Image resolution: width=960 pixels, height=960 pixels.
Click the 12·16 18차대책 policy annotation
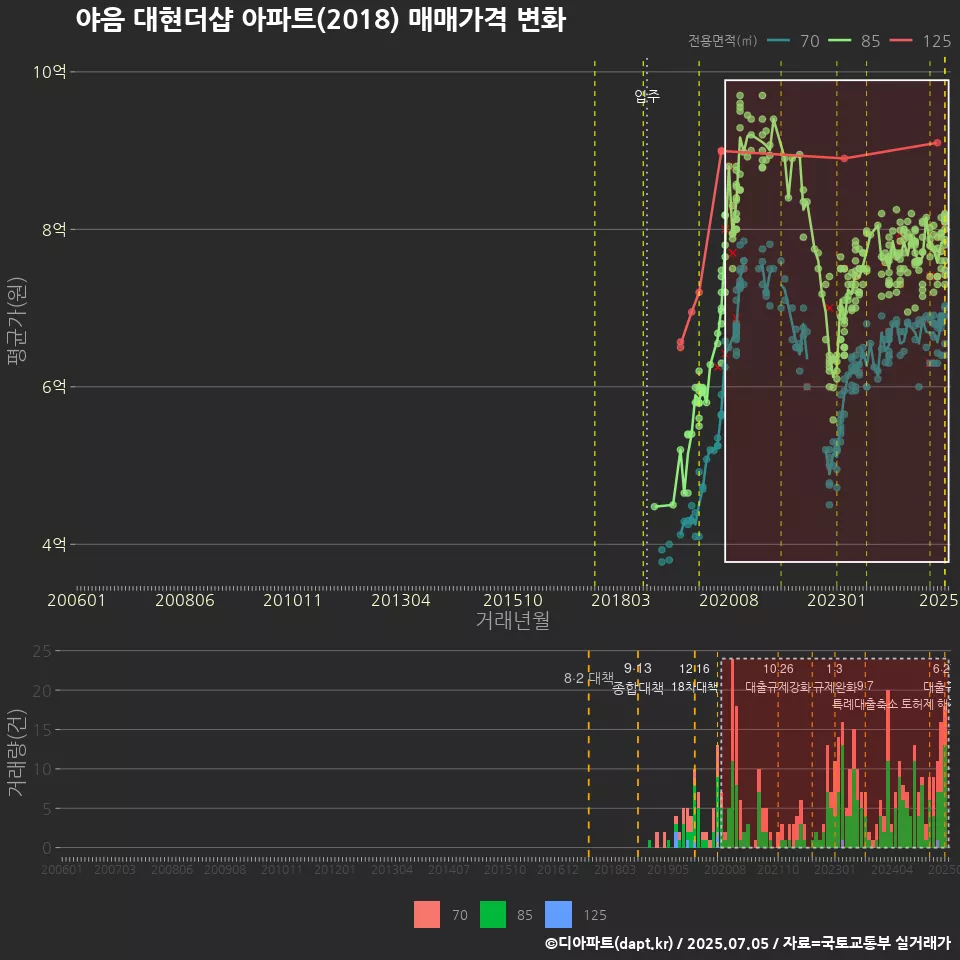tap(694, 678)
